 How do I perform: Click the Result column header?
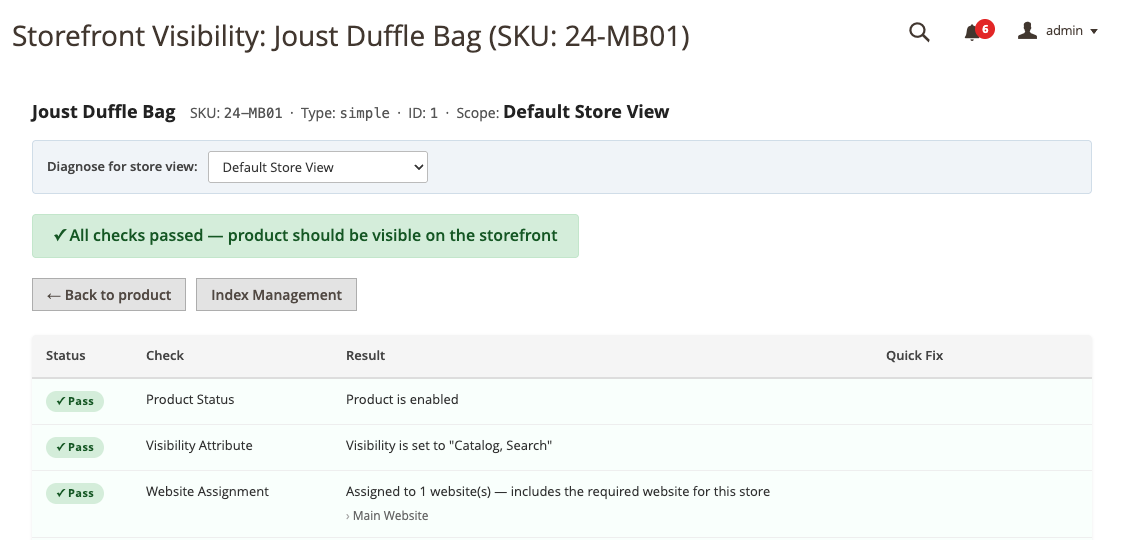[x=365, y=355]
